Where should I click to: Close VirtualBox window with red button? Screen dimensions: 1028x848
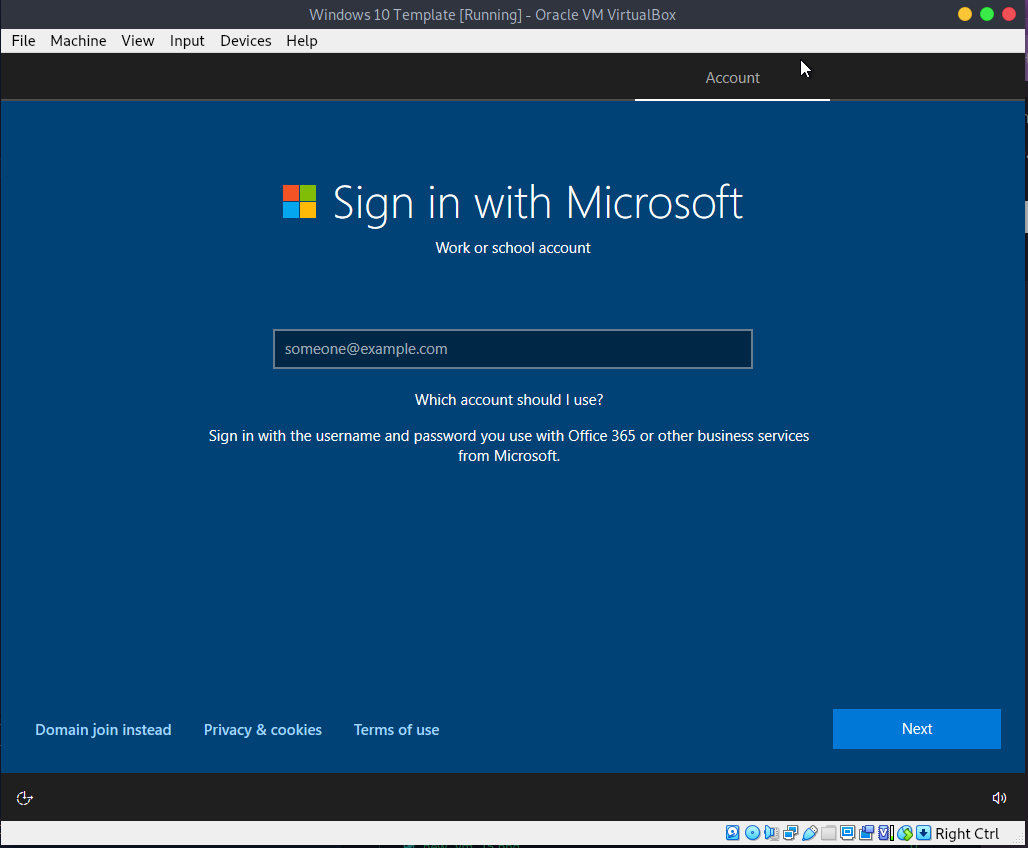coord(1009,14)
